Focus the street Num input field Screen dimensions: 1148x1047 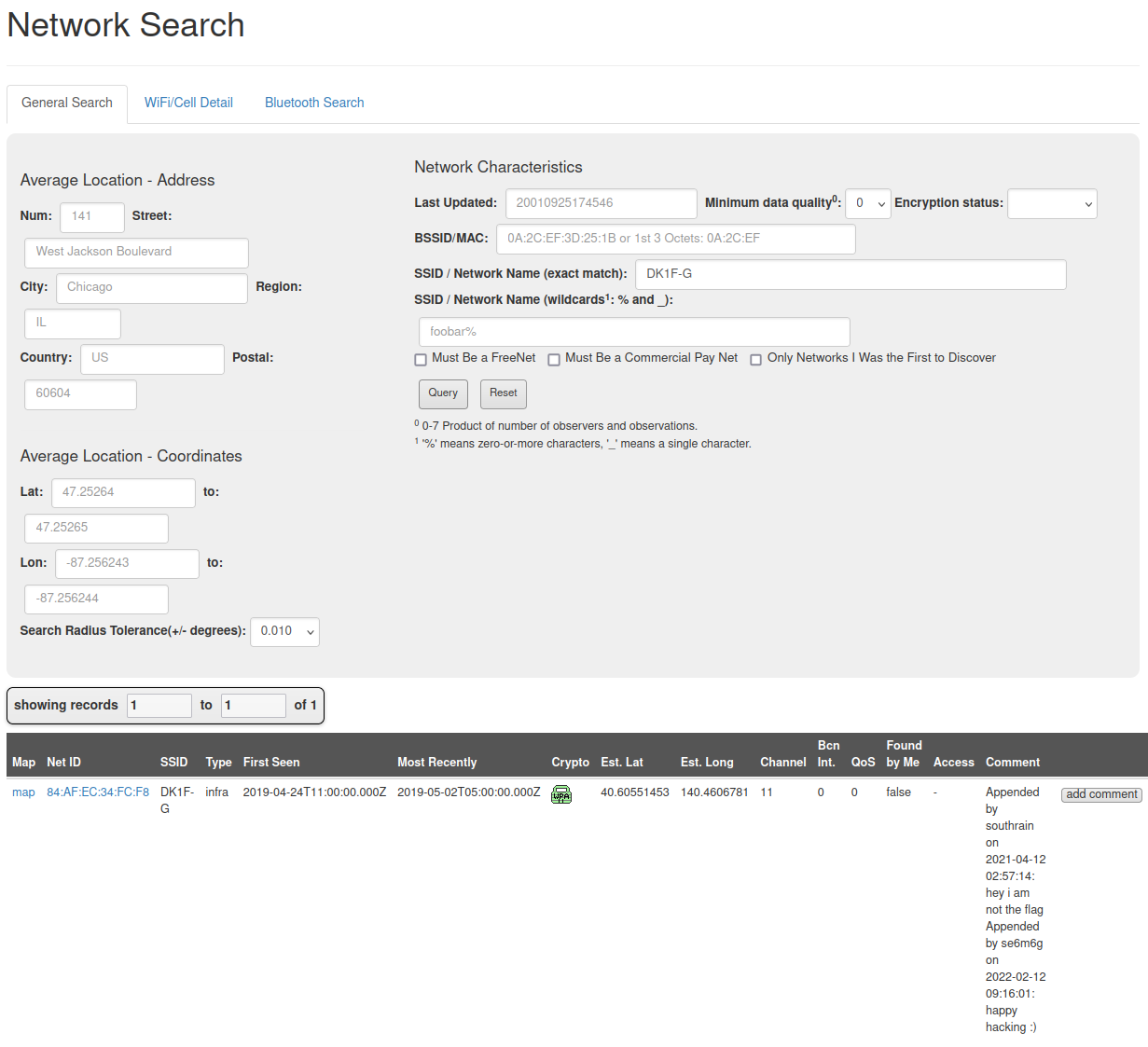[92, 217]
